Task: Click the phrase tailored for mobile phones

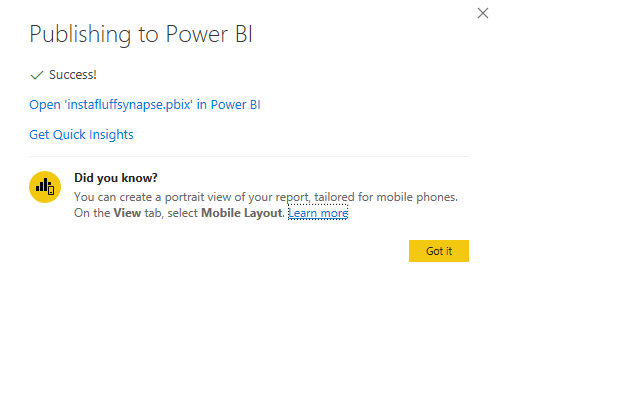Action: [386, 197]
